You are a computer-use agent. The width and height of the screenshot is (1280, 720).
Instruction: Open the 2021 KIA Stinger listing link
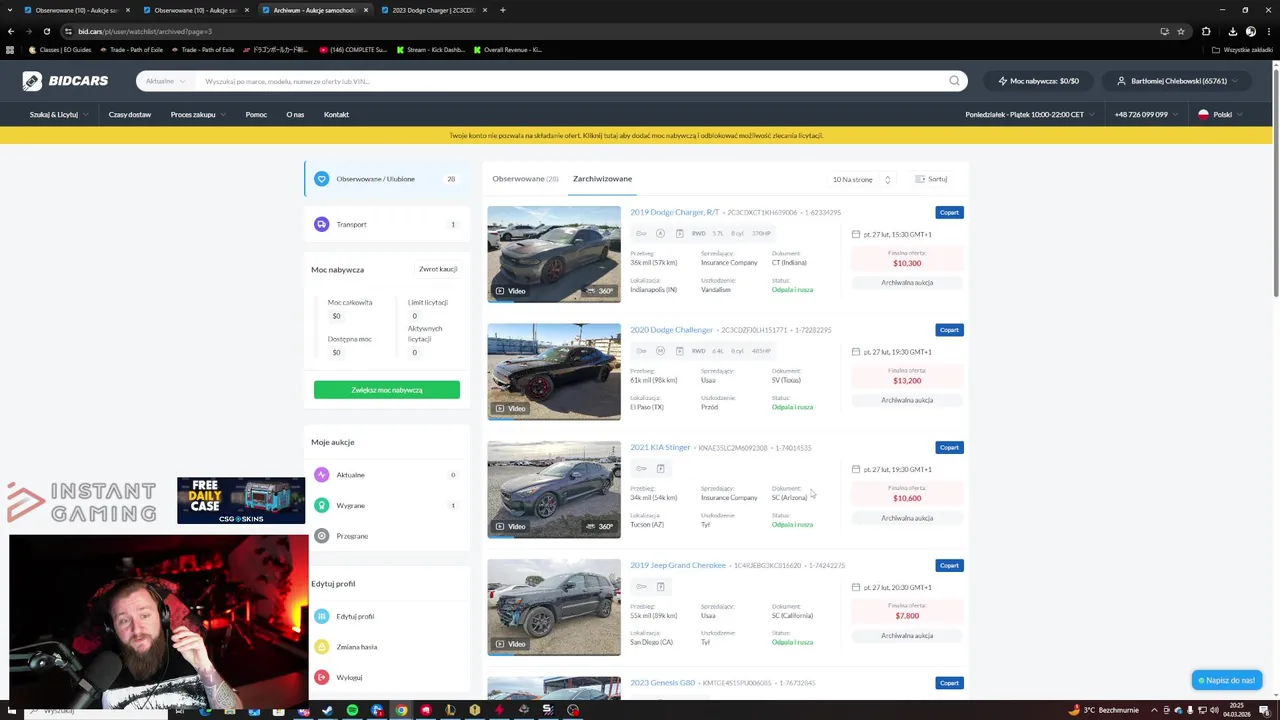click(660, 447)
